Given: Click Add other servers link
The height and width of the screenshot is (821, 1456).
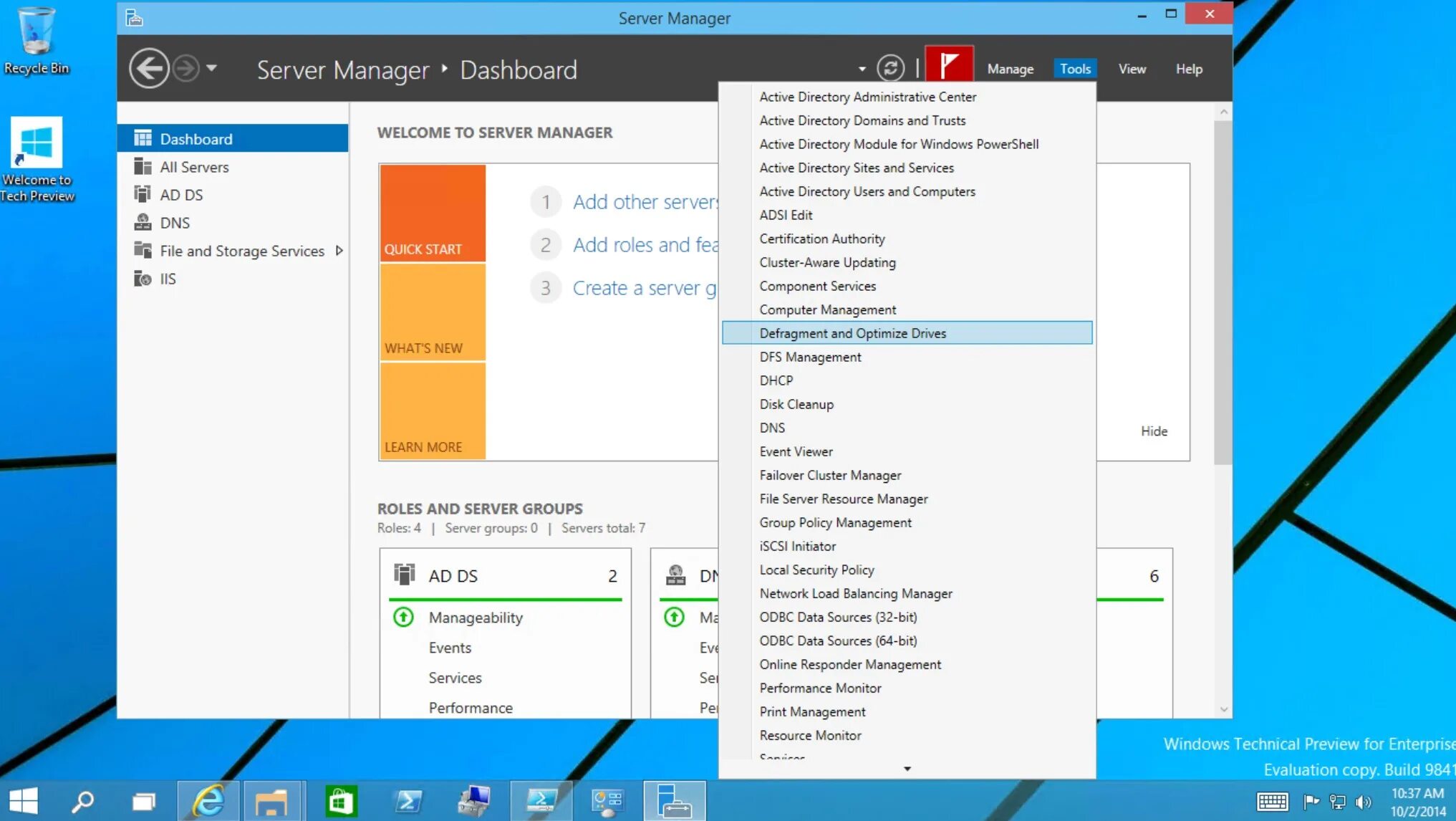Looking at the screenshot, I should coord(645,202).
